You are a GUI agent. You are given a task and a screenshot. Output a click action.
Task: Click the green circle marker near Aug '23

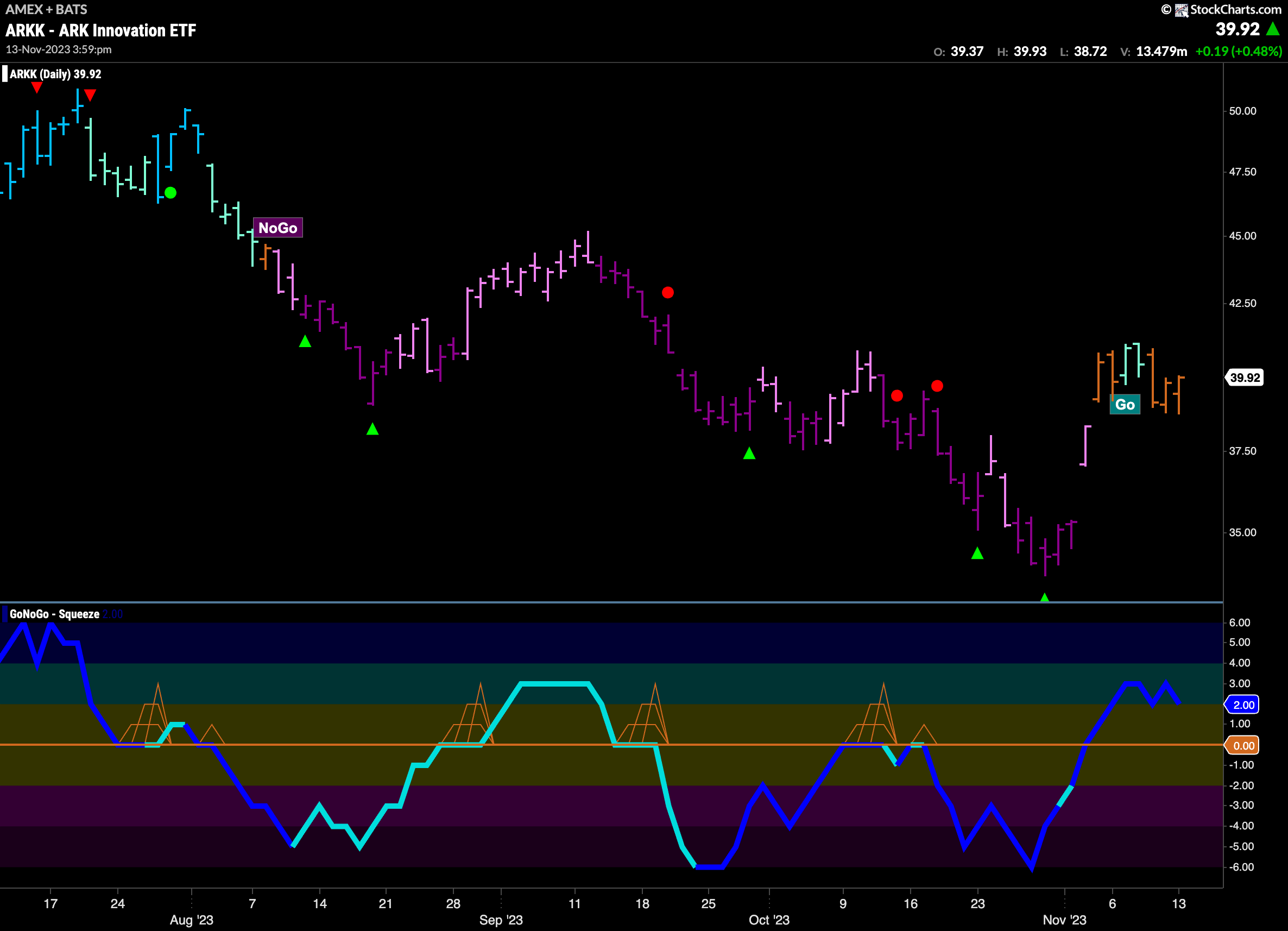pyautogui.click(x=171, y=193)
